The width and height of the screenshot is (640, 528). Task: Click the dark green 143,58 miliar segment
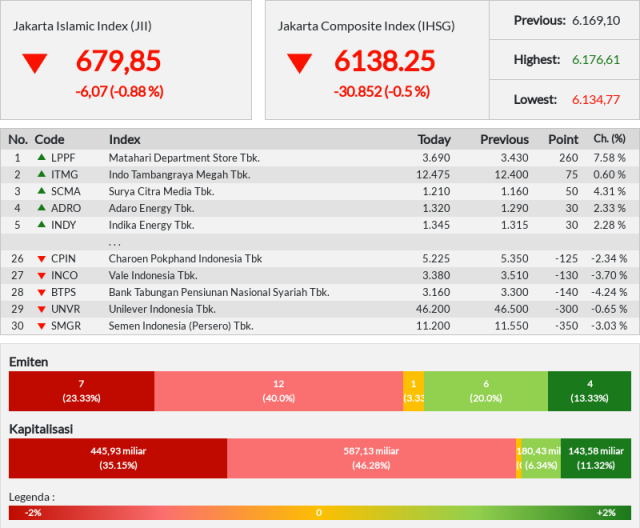(x=596, y=458)
